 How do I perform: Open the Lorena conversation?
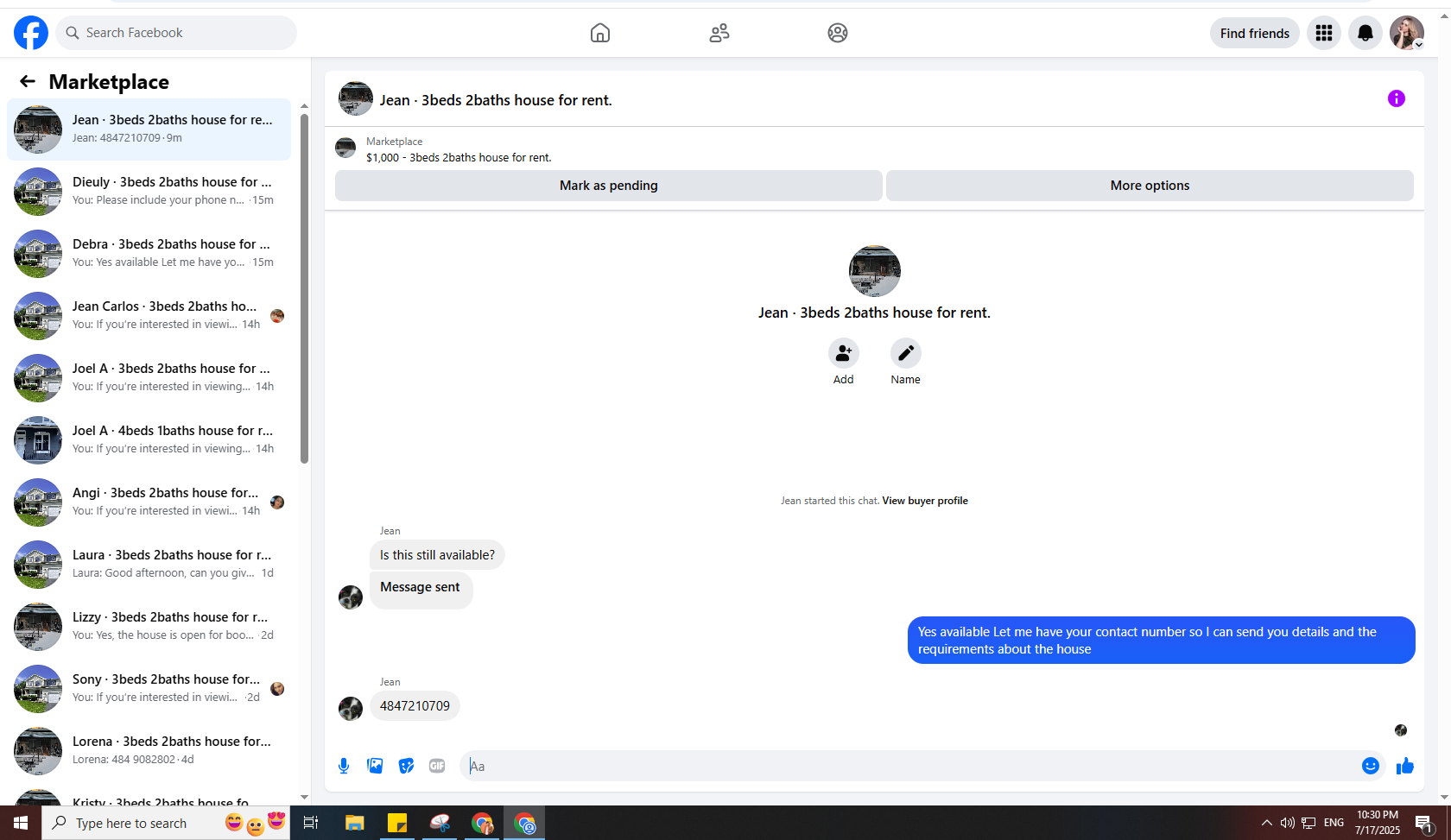149,751
